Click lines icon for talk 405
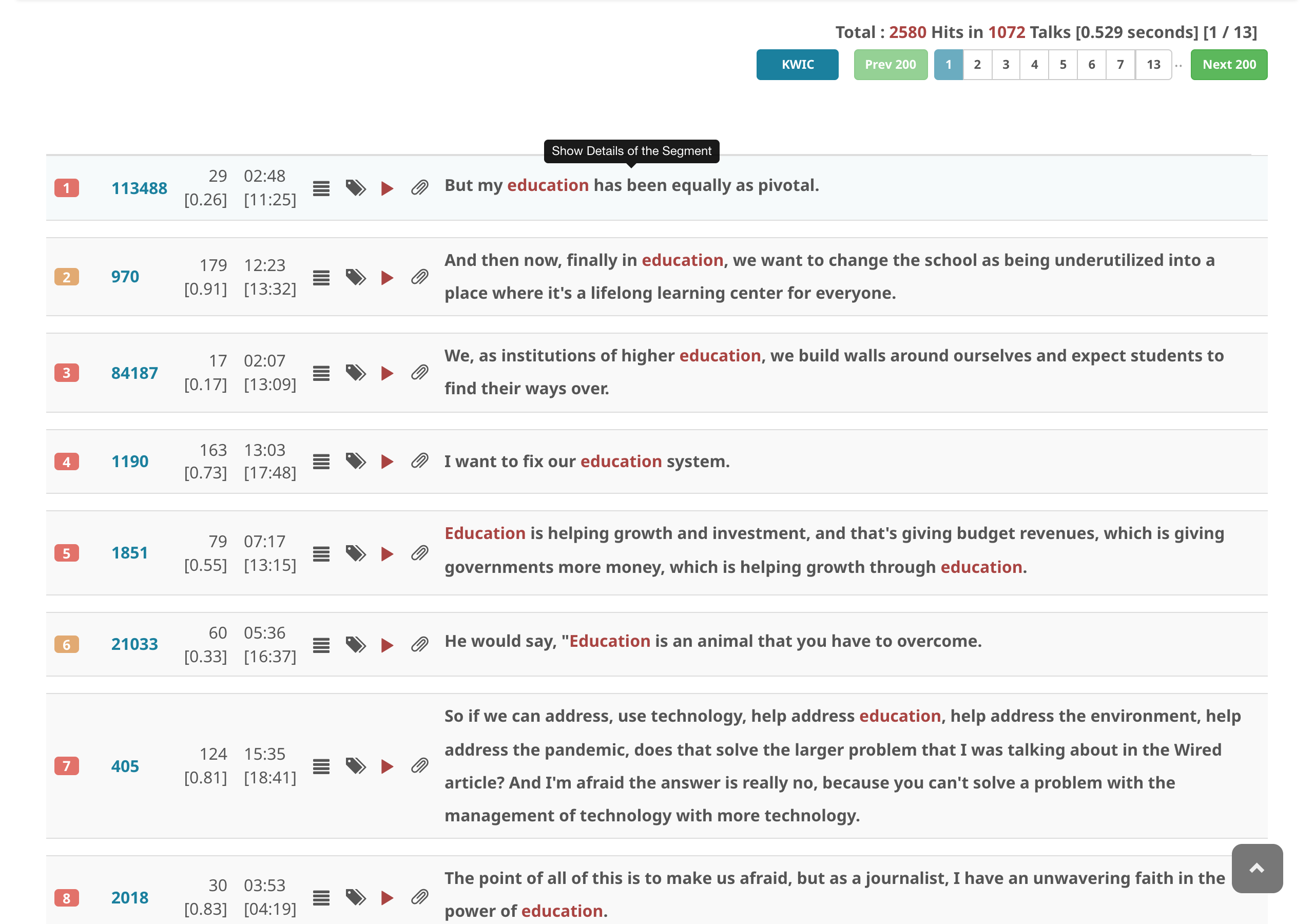Viewport: 1314px width, 924px height. click(321, 766)
